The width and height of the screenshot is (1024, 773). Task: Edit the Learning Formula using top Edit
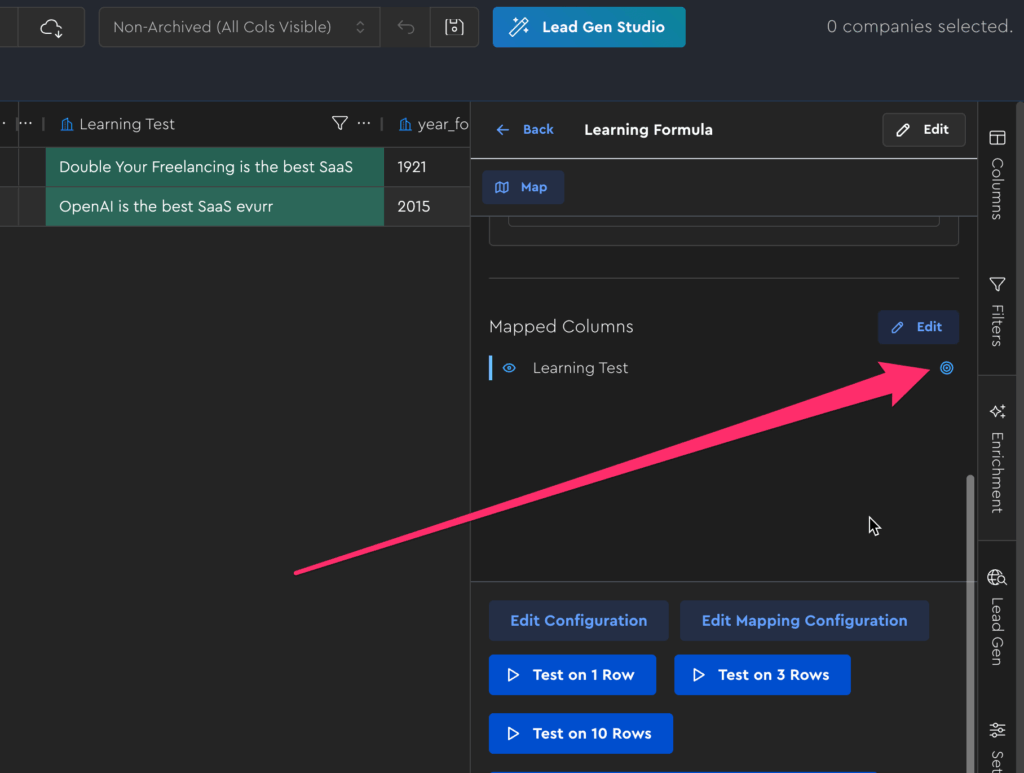pos(923,129)
